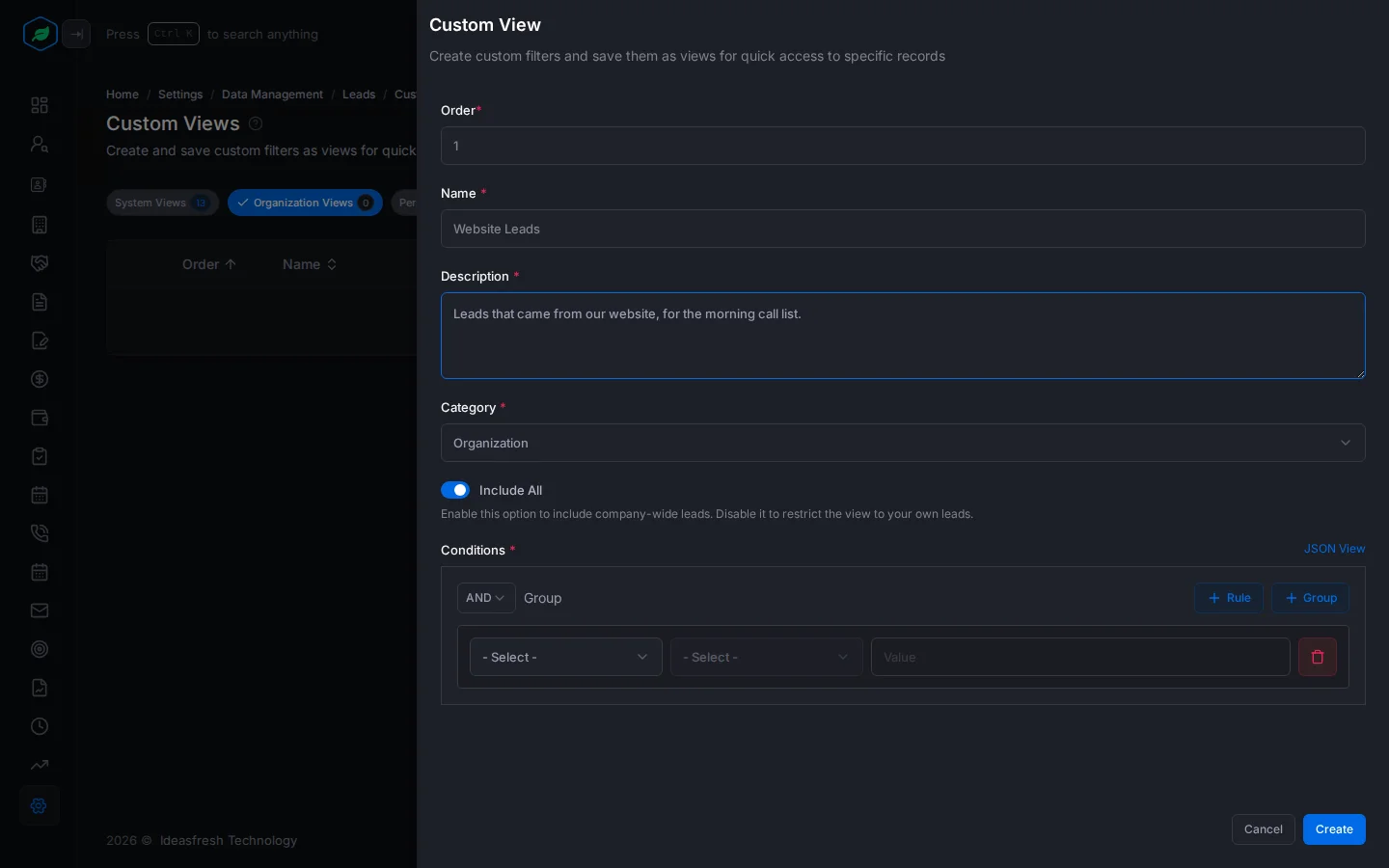Screen dimensions: 1389x868
Task: Open the first rule field Select dropdown
Action: (566, 657)
